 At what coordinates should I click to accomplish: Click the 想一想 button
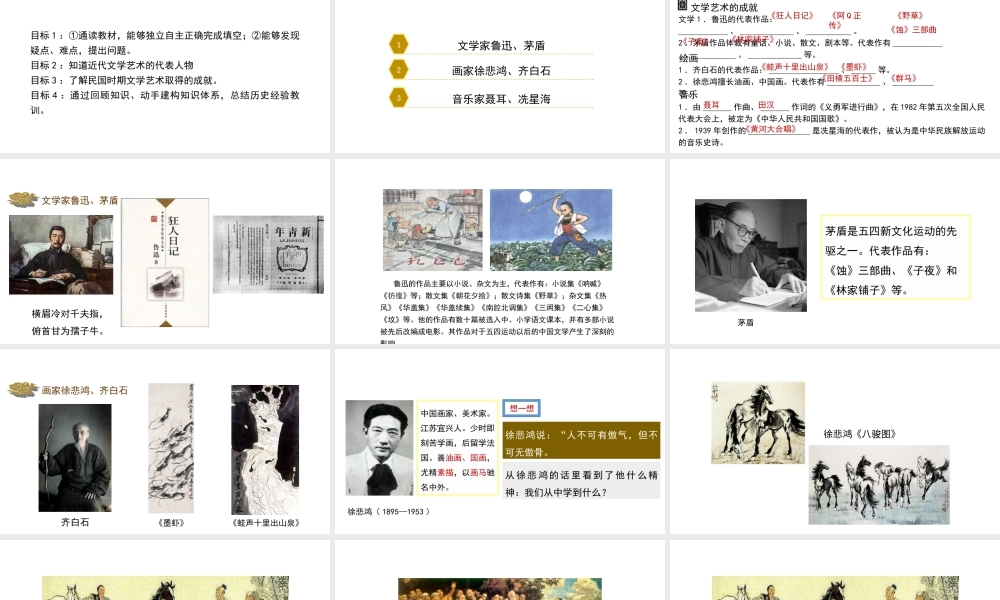point(522,408)
